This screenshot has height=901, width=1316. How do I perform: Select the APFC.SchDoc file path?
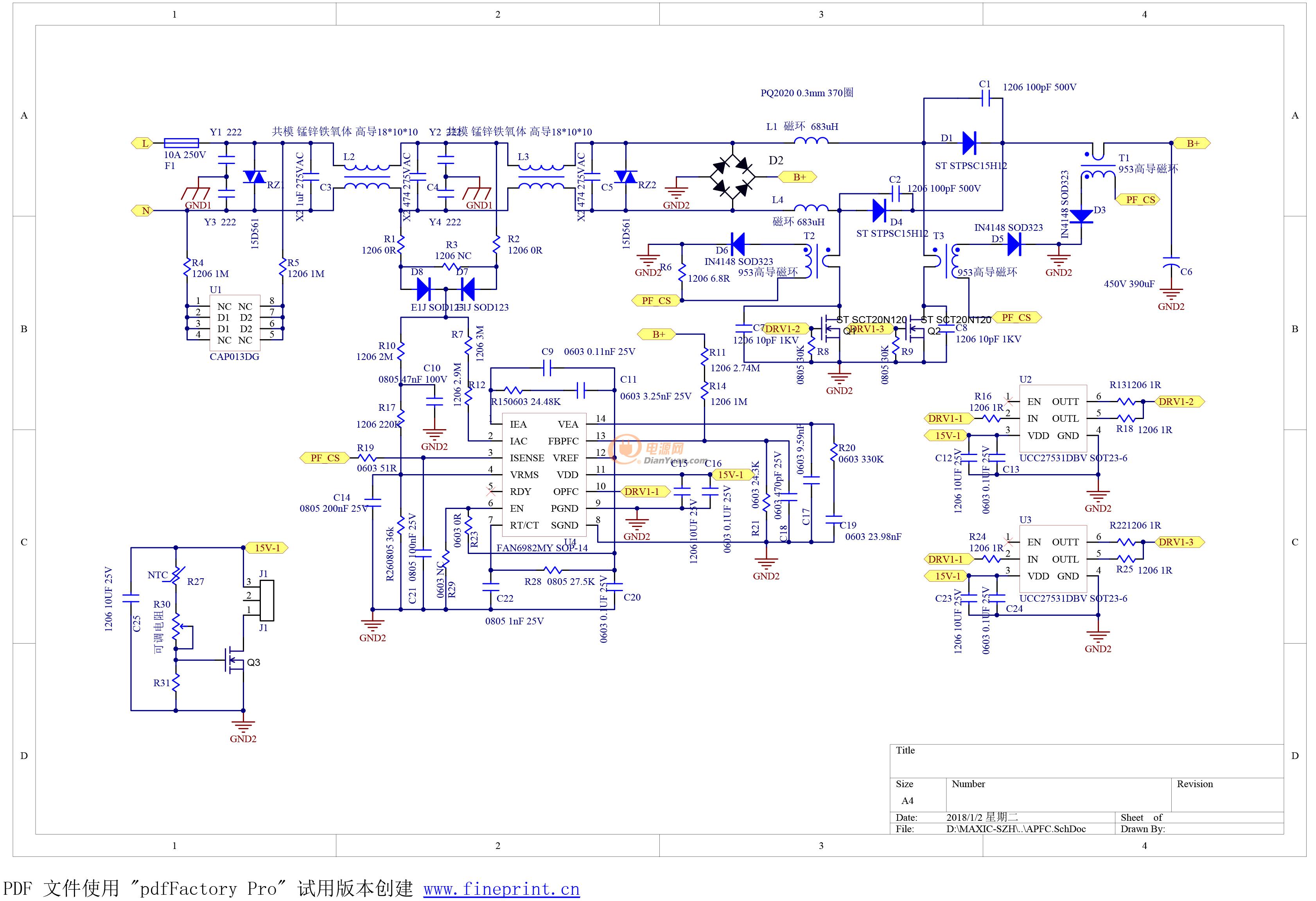(x=1016, y=829)
